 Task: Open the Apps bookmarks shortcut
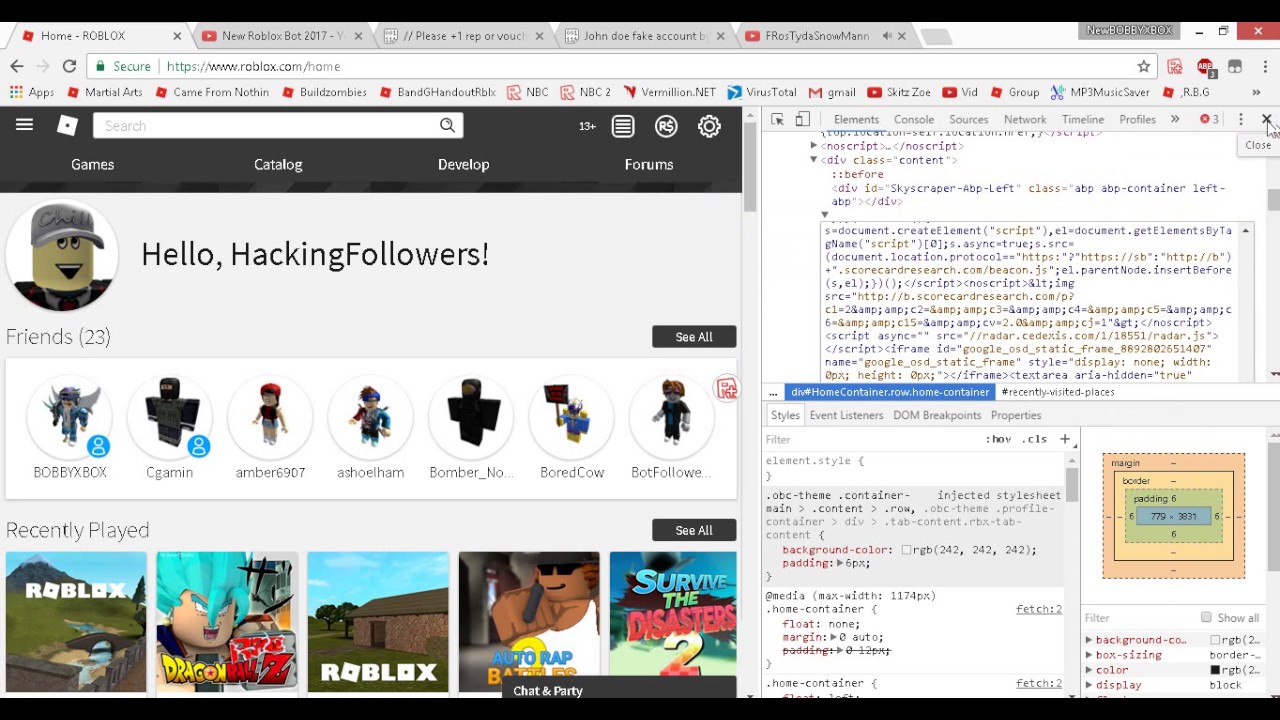[31, 92]
